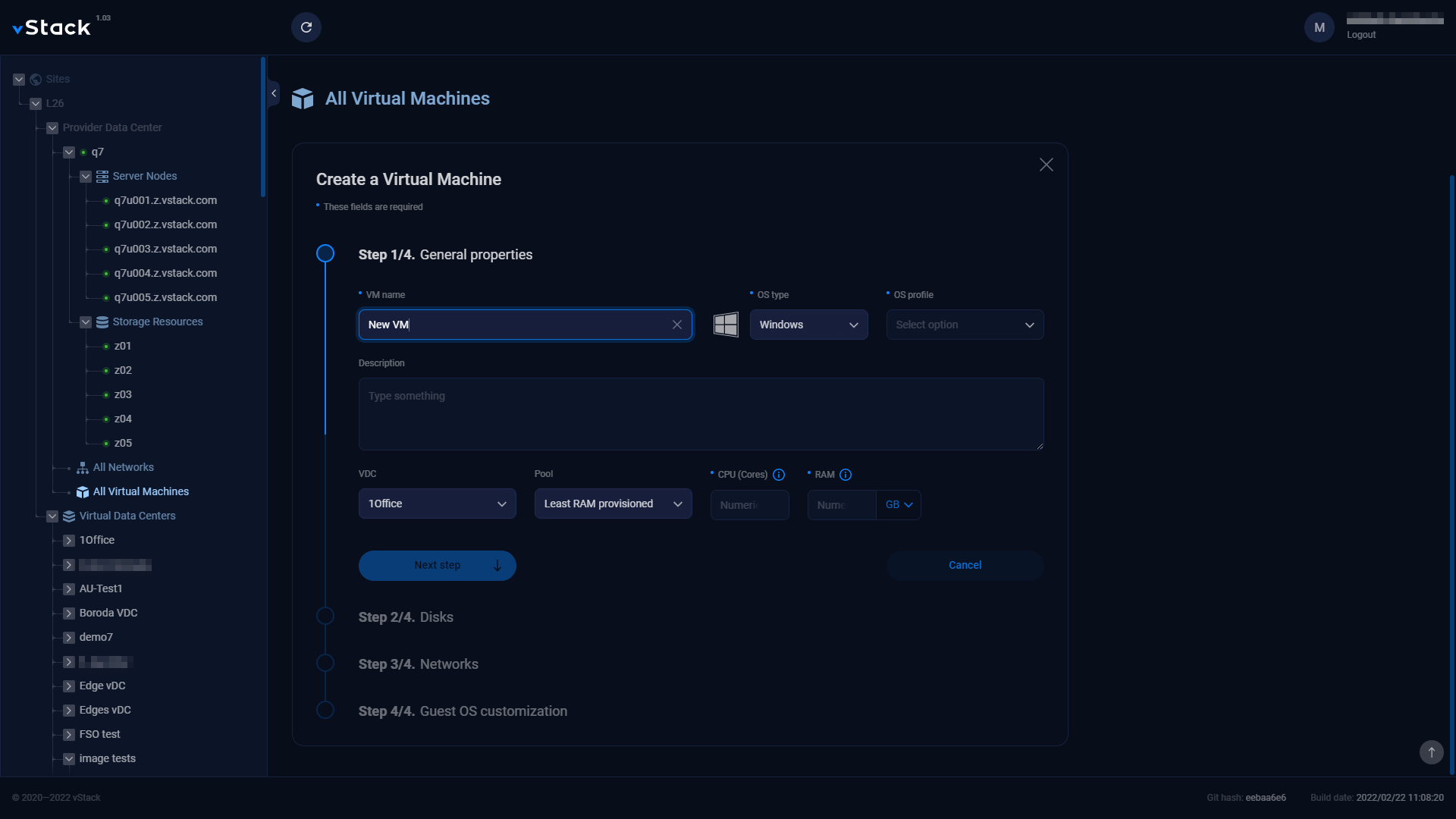
Task: Click the refresh icon in top bar
Action: pyautogui.click(x=306, y=27)
